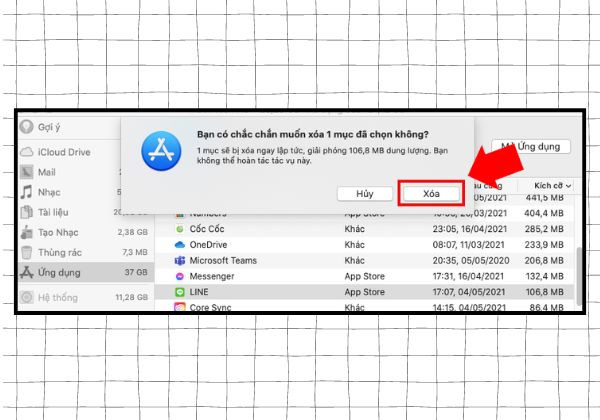Click date 08:07, 11/03/2021
Image resolution: width=600 pixels, height=420 pixels.
pos(468,245)
